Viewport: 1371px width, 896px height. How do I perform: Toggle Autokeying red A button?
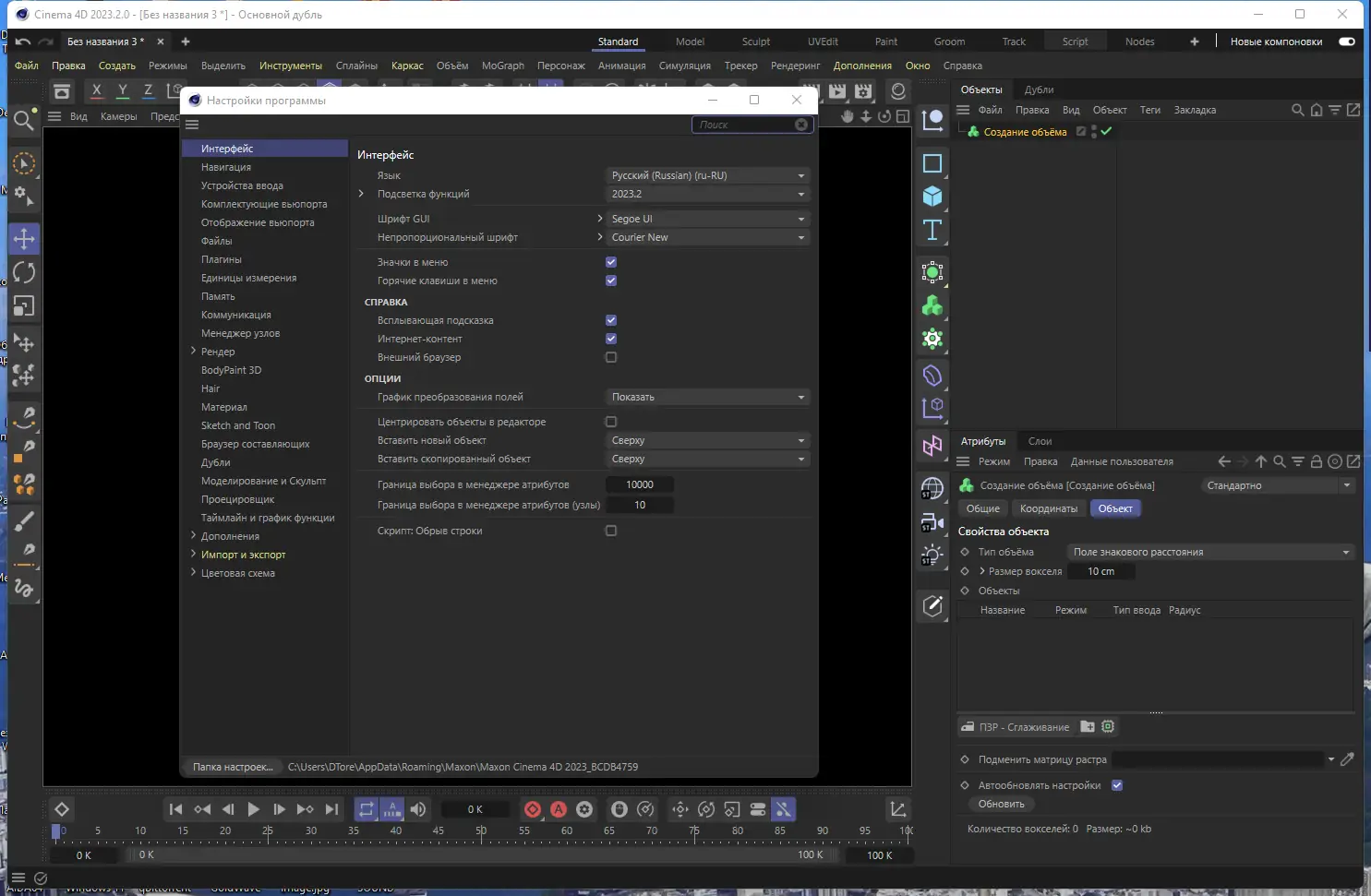click(x=559, y=809)
